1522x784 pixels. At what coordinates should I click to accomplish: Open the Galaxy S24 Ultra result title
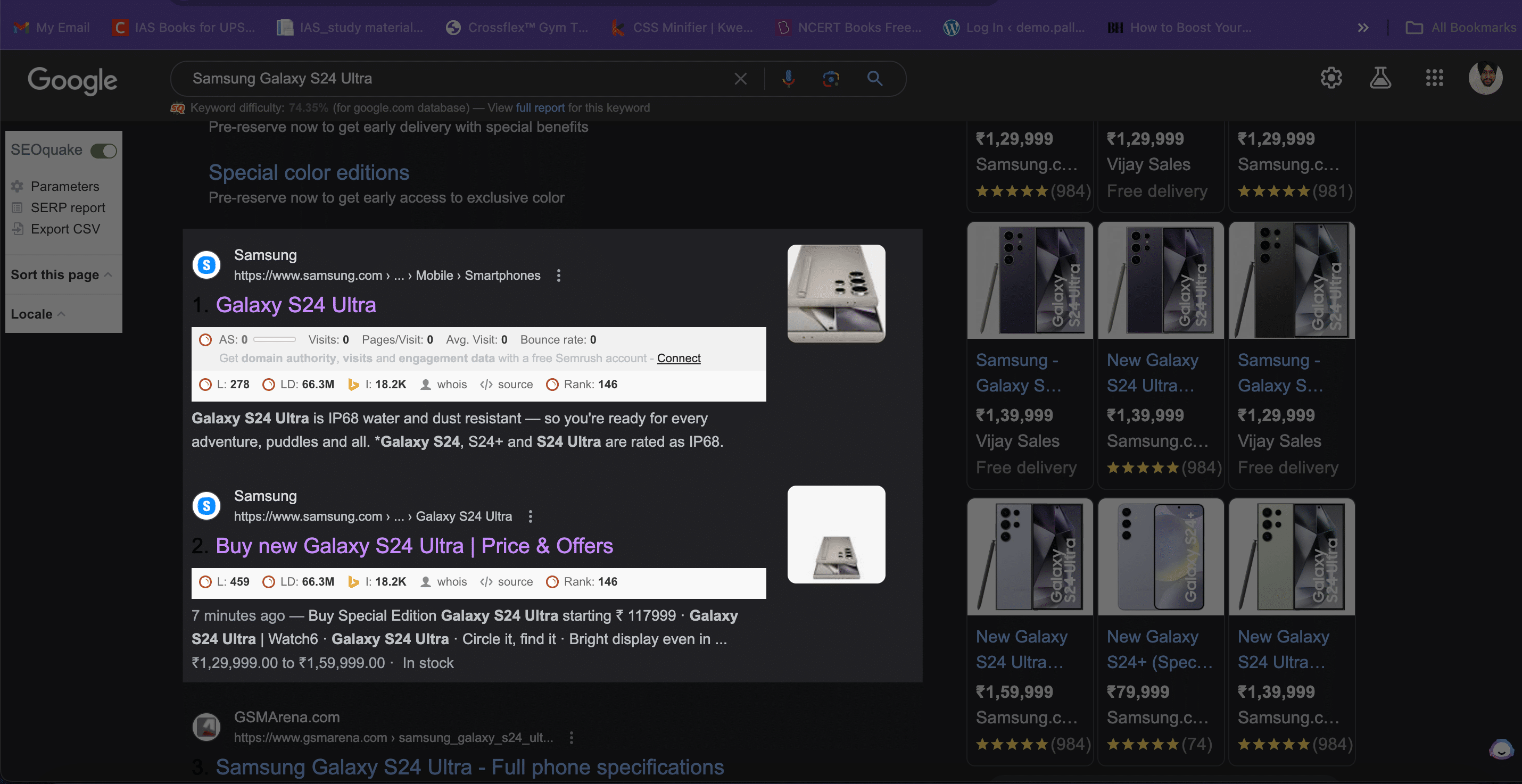point(295,305)
